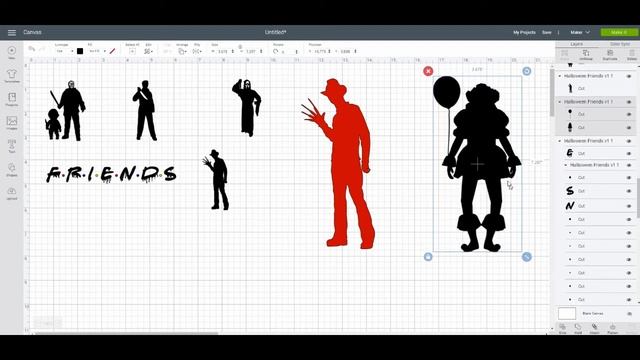Screen dimensions: 640x360
Task: Toggle Blank Canvas visibility eye
Action: pyautogui.click(x=629, y=313)
